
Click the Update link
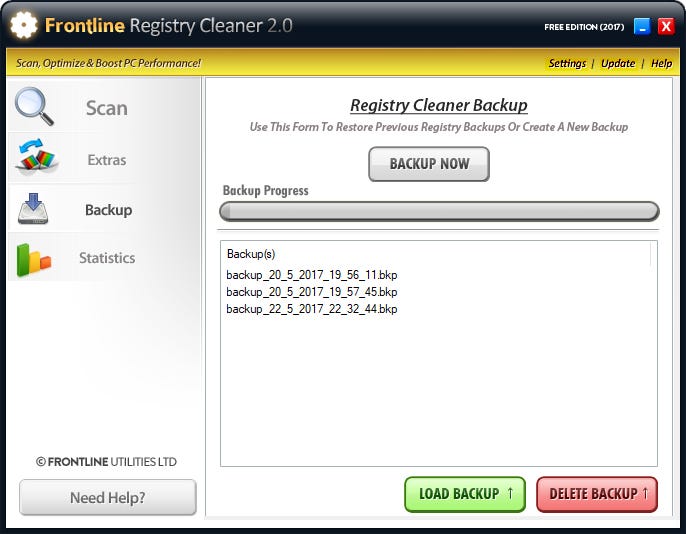click(x=618, y=63)
